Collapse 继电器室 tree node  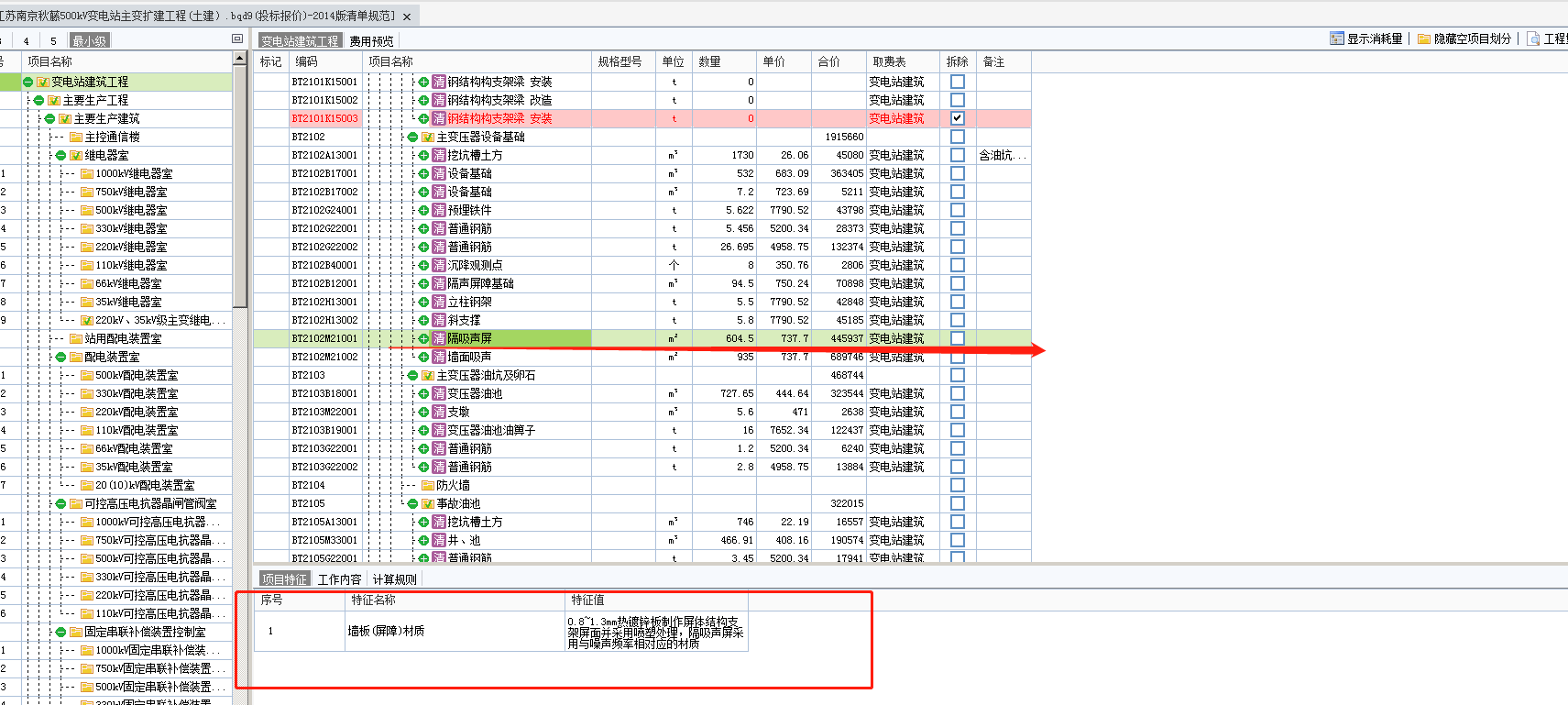pyautogui.click(x=61, y=155)
